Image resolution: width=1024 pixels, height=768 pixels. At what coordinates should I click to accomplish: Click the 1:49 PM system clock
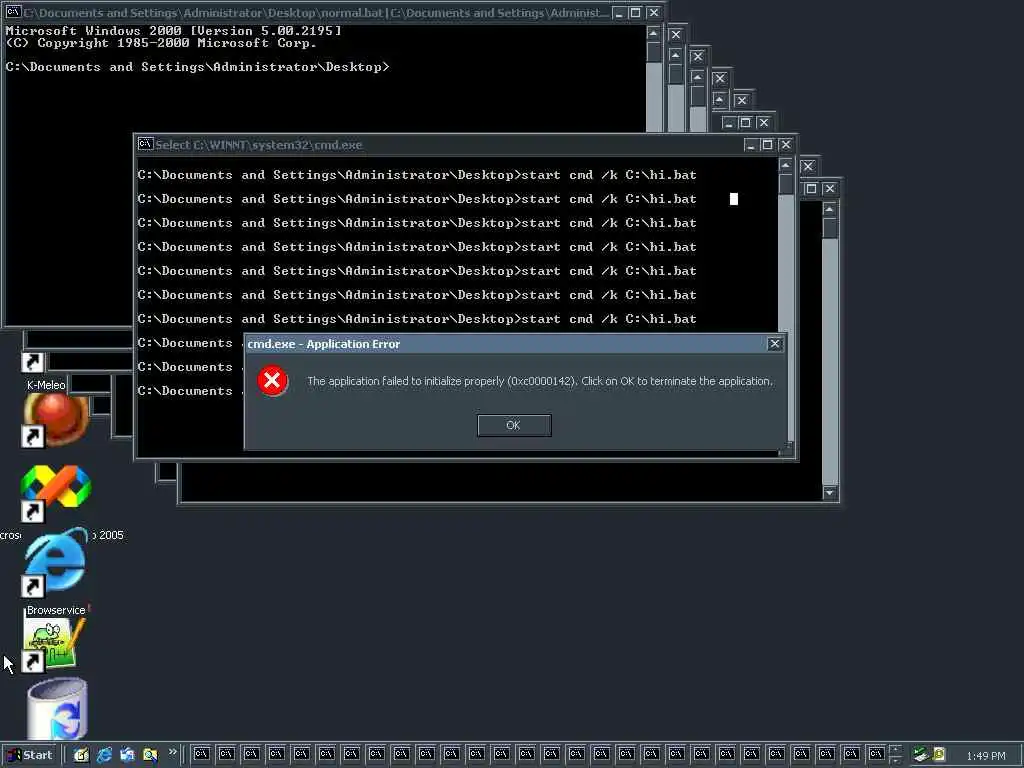(x=985, y=756)
